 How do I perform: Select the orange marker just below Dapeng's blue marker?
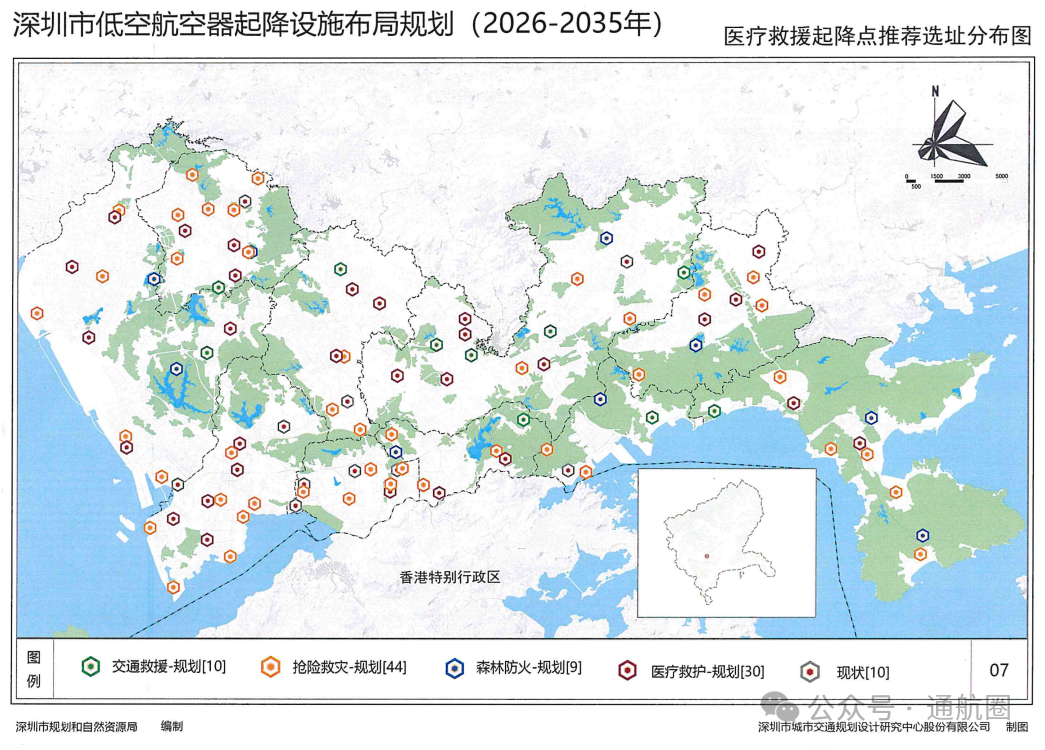(920, 554)
